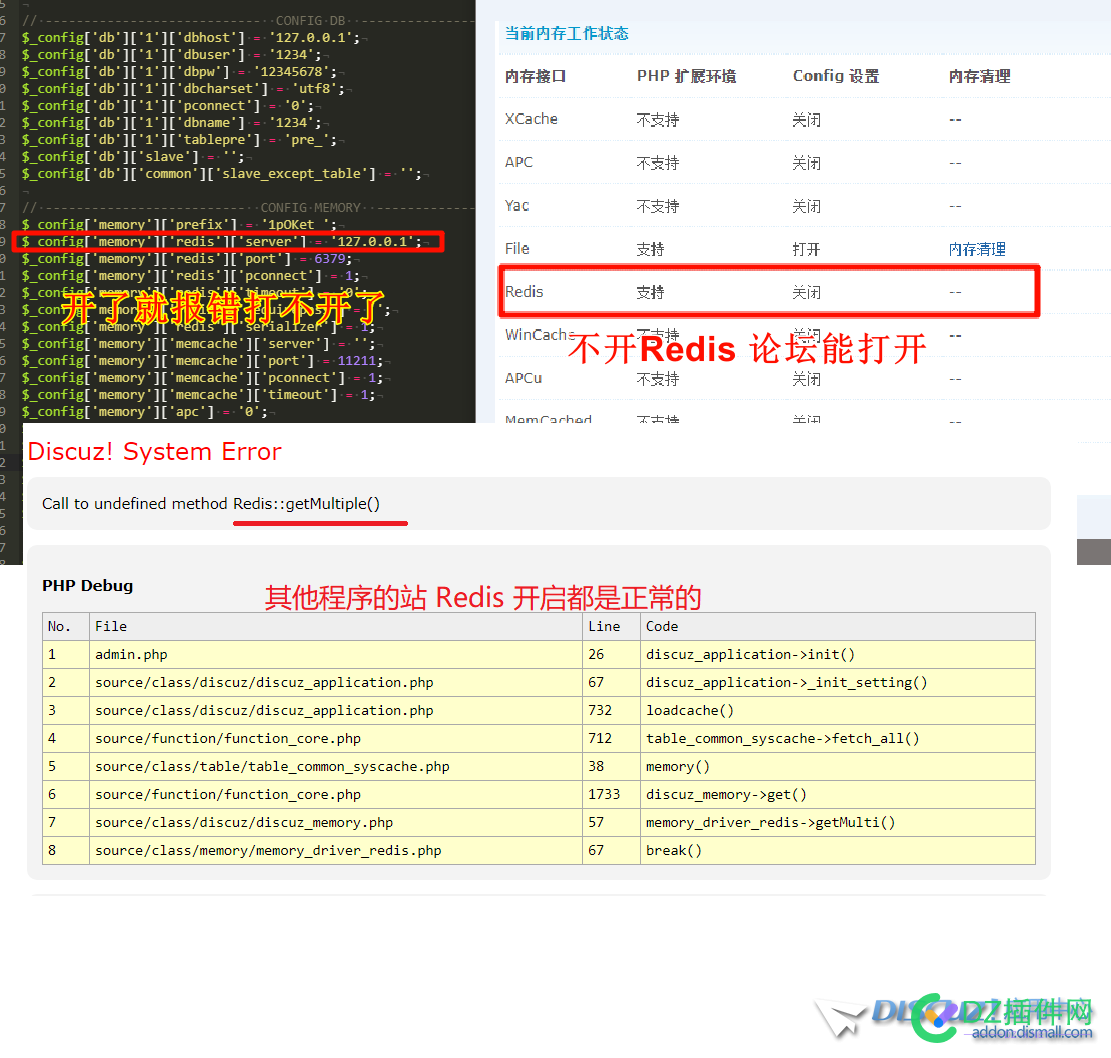Viewport: 1111px width, 1058px height.
Task: Click the PHP 扩展环境 column header
Action: pyautogui.click(x=687, y=76)
